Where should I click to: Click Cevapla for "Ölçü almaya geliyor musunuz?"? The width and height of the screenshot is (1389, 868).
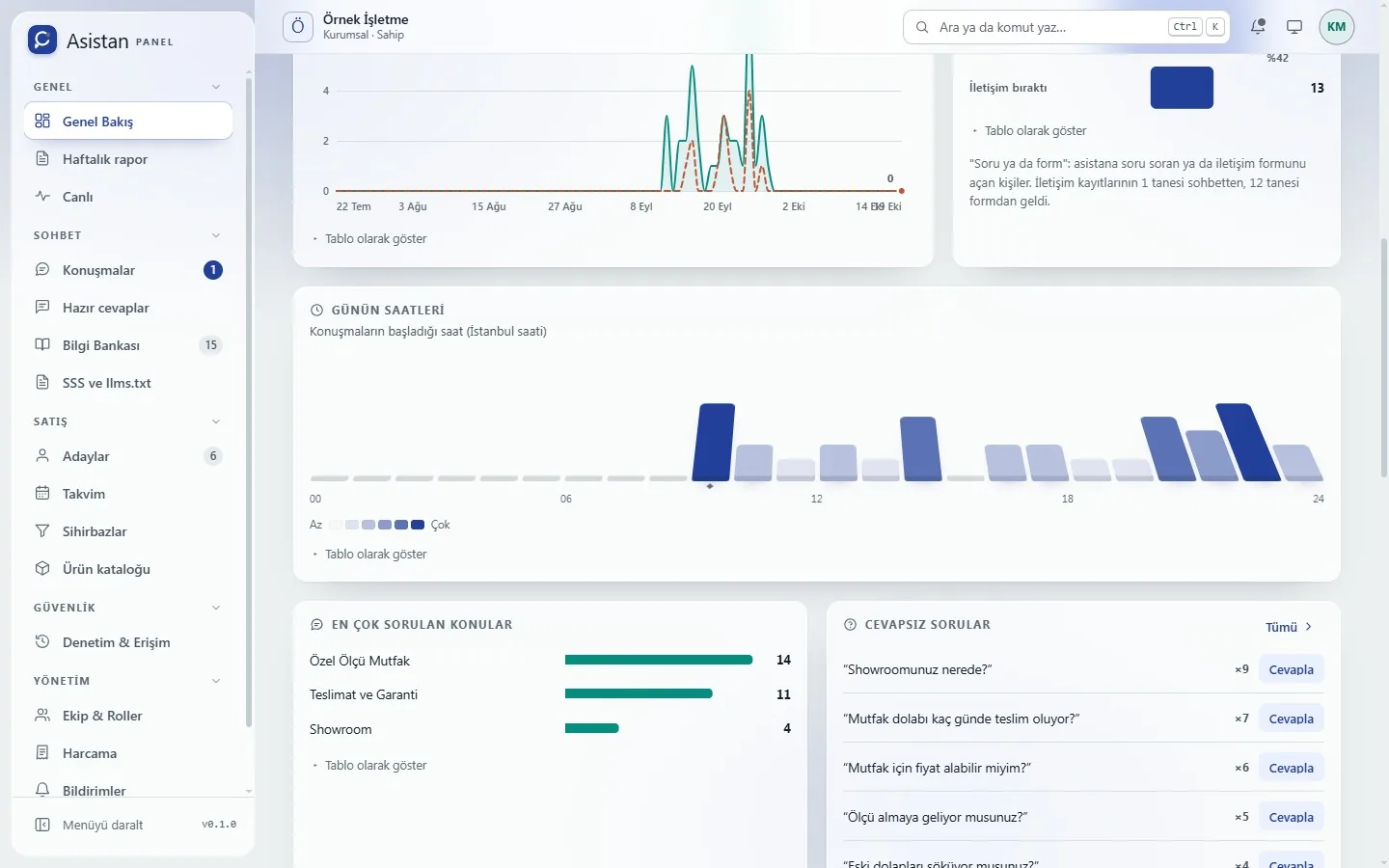1292,817
